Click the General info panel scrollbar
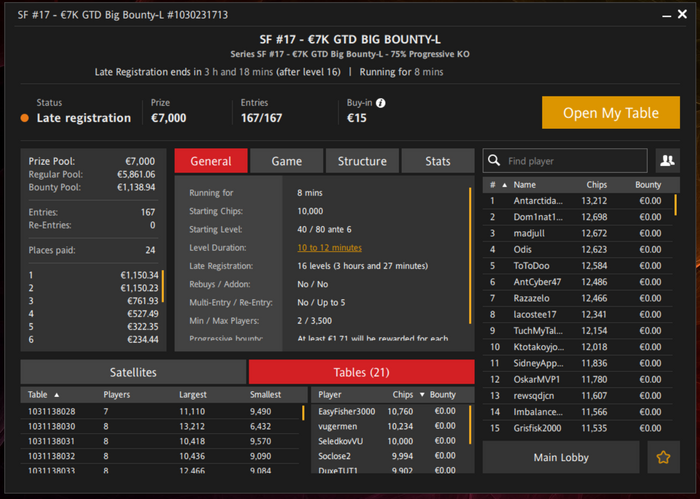 (x=470, y=256)
